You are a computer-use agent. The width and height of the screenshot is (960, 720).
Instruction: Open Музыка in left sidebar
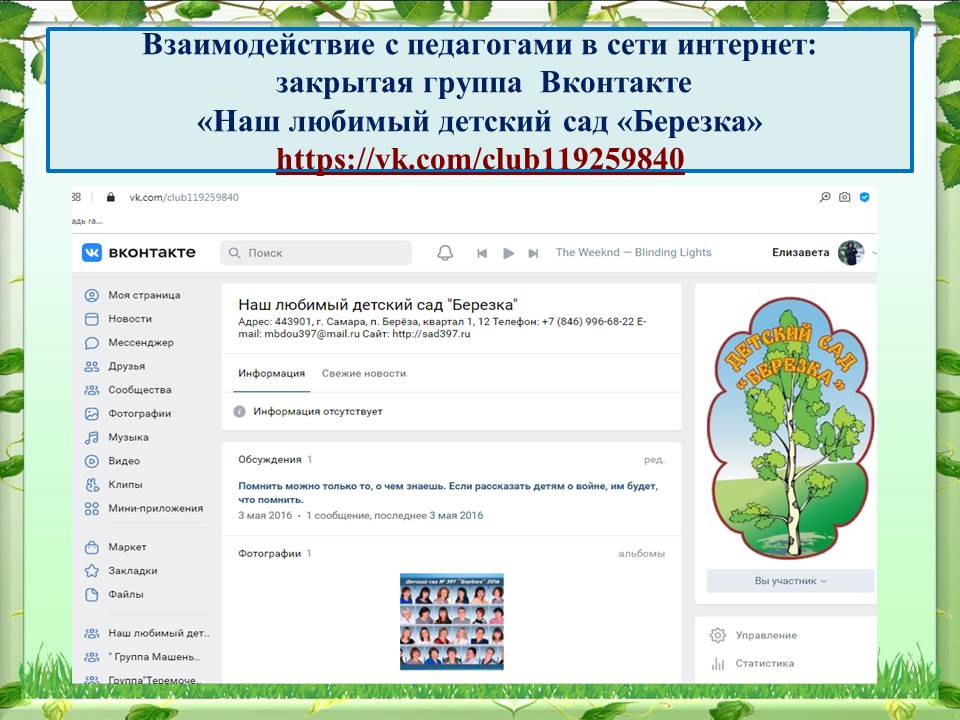[128, 437]
